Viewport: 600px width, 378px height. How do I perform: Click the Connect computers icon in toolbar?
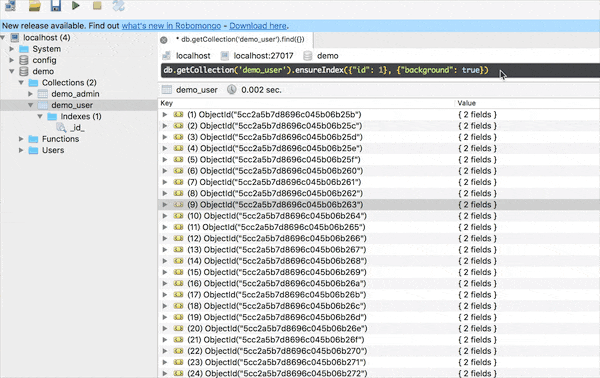coord(10,5)
